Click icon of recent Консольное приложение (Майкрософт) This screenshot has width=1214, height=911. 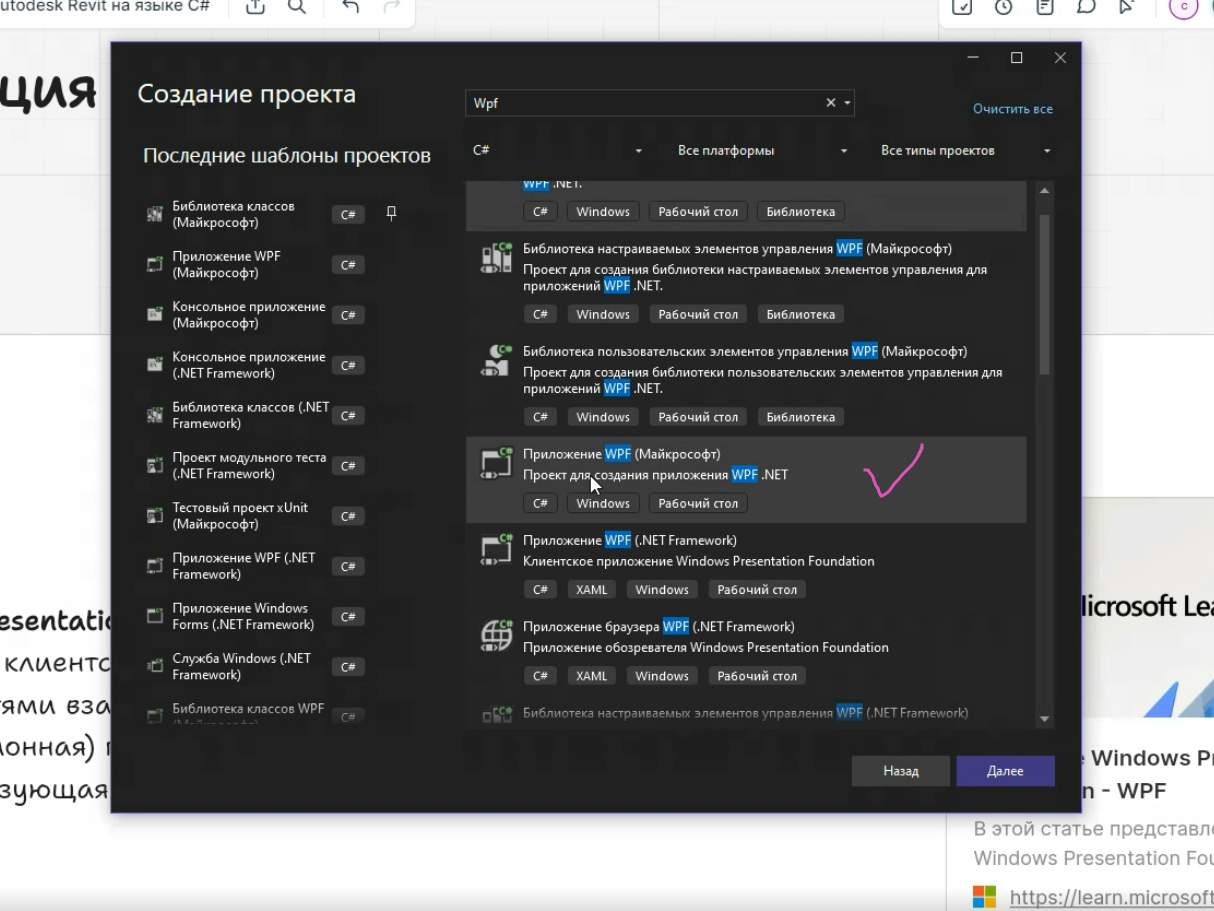pos(155,314)
